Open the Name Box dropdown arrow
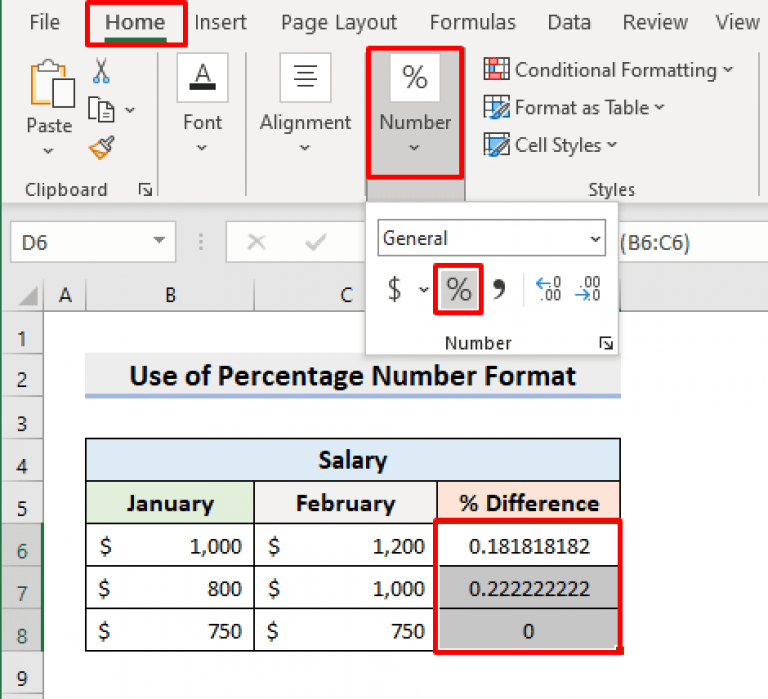Image resolution: width=768 pixels, height=699 pixels. pyautogui.click(x=159, y=240)
